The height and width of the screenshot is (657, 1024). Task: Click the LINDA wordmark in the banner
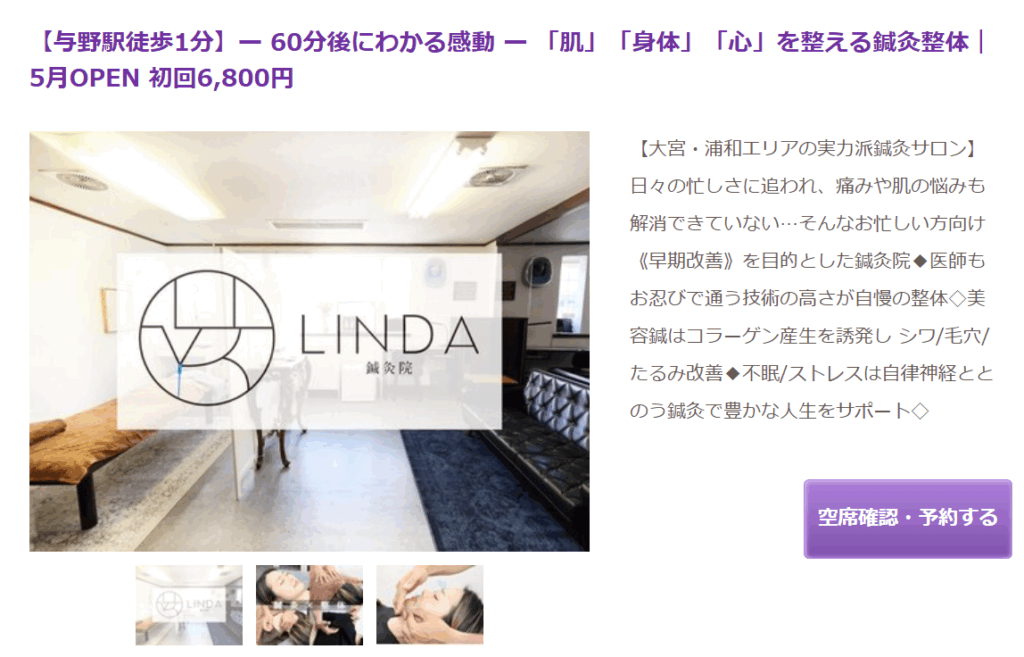390,334
